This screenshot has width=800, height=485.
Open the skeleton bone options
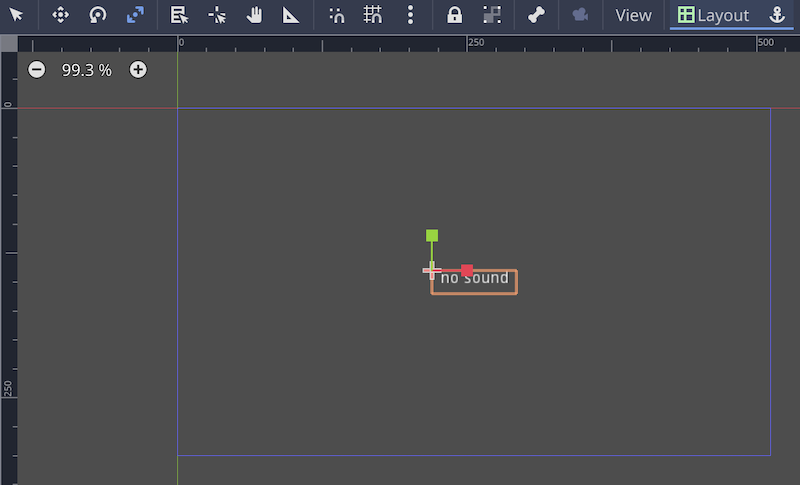[x=535, y=15]
